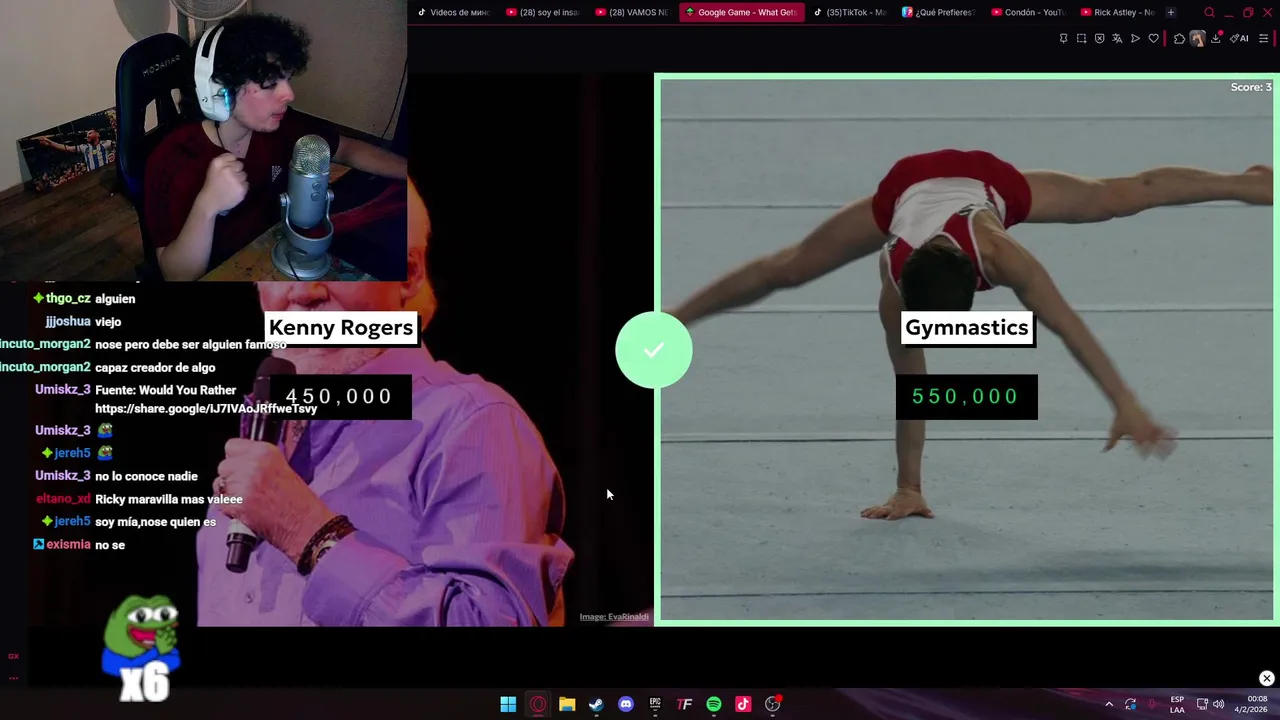Open the browser easy setup menu icon
Screen dimensions: 1280x720
[x=1264, y=38]
